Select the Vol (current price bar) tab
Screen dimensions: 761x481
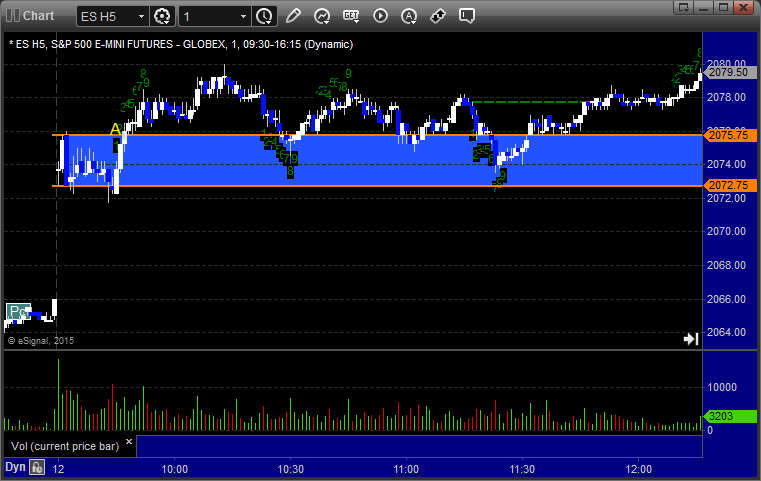pyautogui.click(x=65, y=446)
